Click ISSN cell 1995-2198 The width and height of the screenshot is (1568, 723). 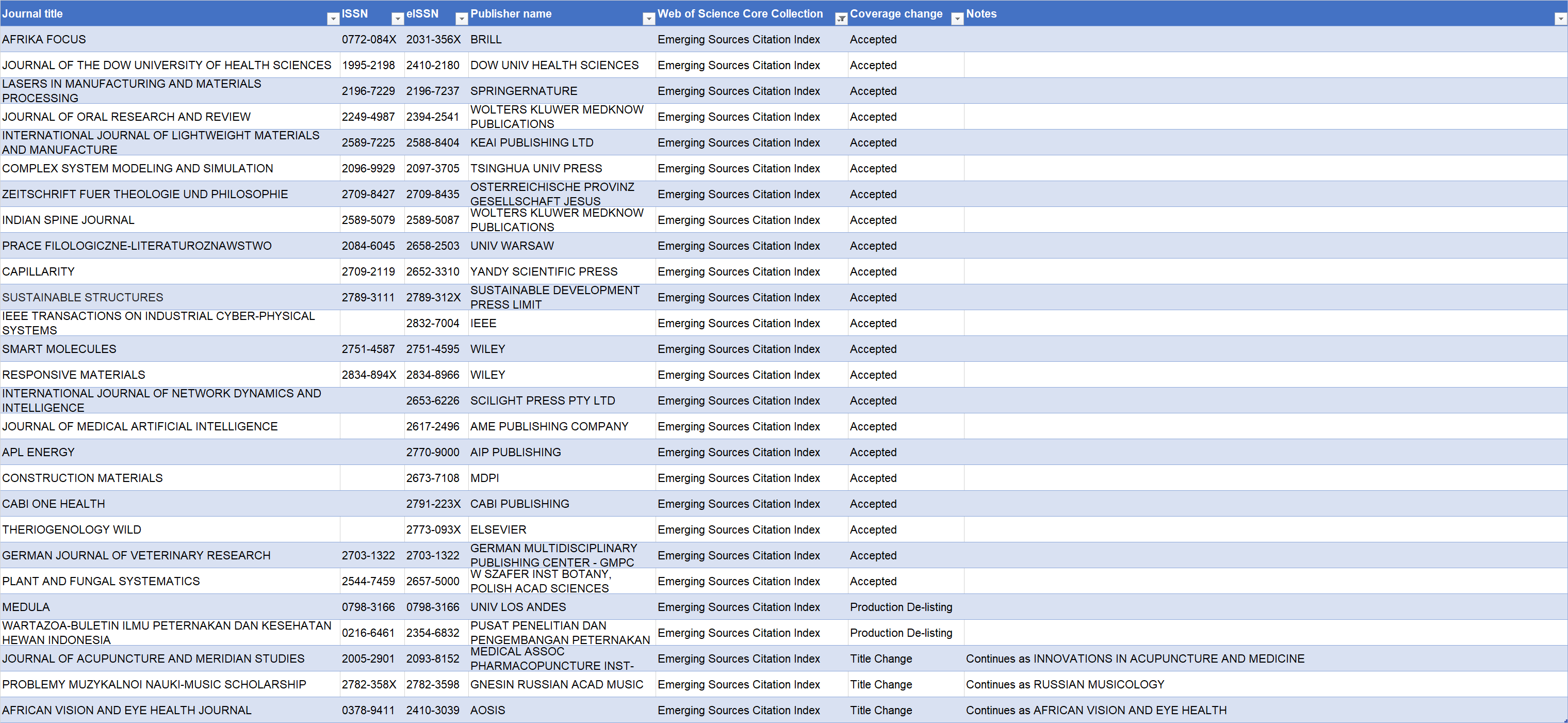pos(372,65)
